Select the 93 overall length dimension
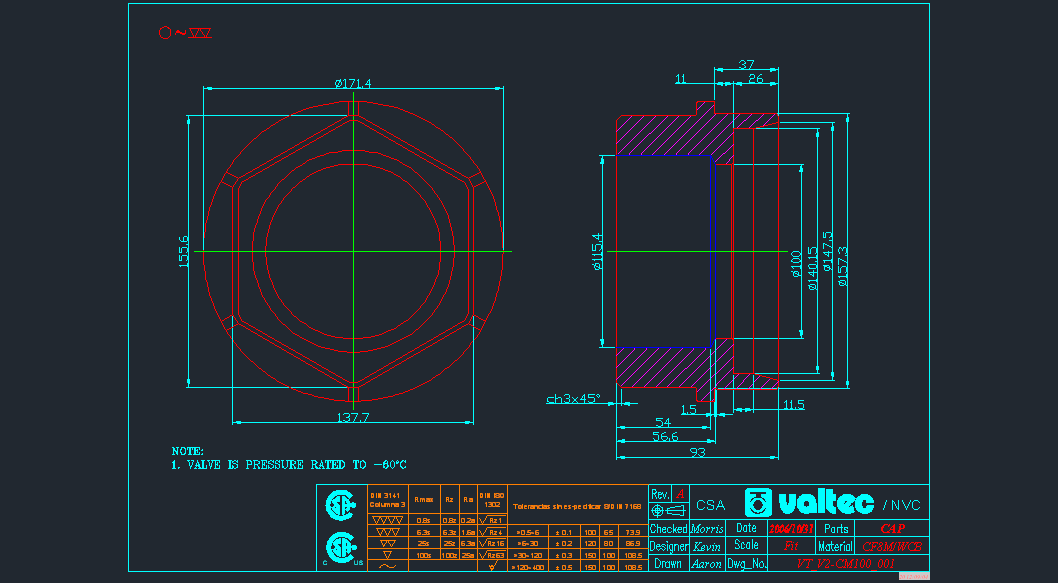The width and height of the screenshot is (1058, 583). click(697, 453)
